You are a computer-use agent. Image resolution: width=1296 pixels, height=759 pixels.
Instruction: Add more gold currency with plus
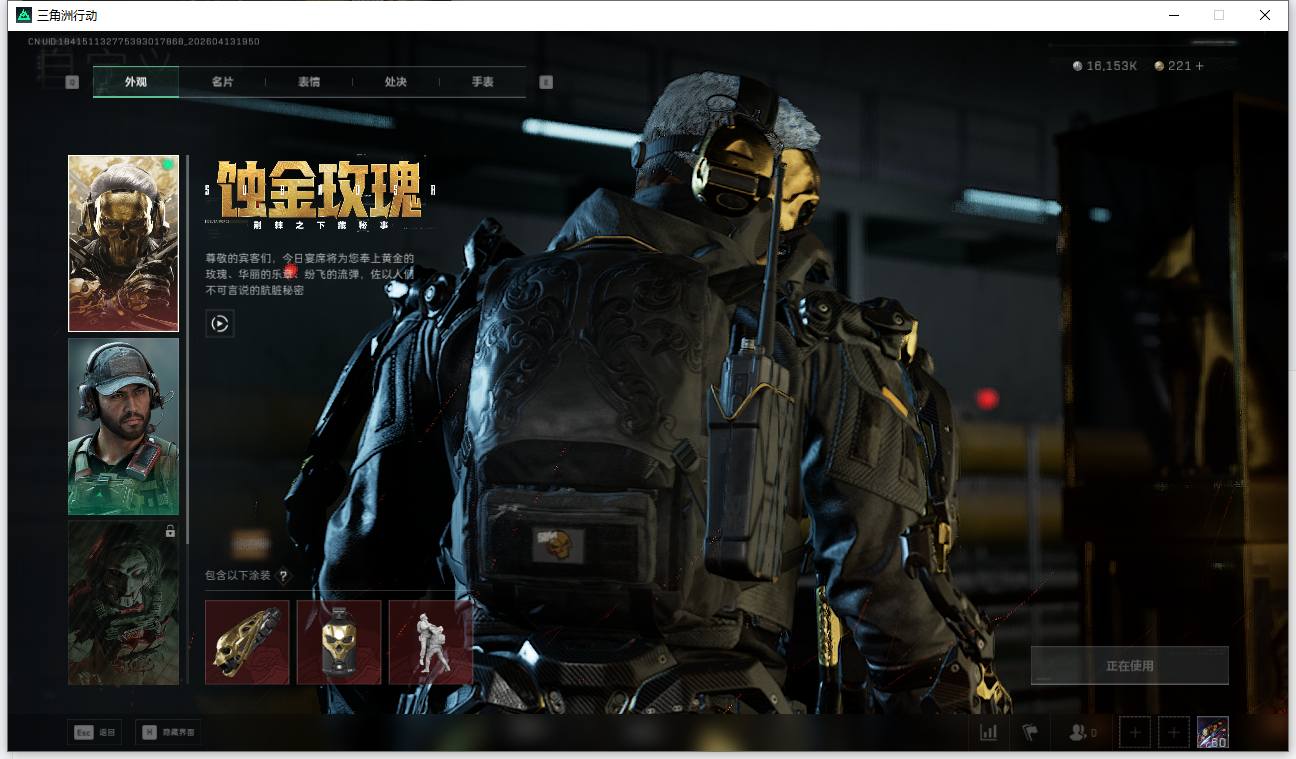[1200, 66]
